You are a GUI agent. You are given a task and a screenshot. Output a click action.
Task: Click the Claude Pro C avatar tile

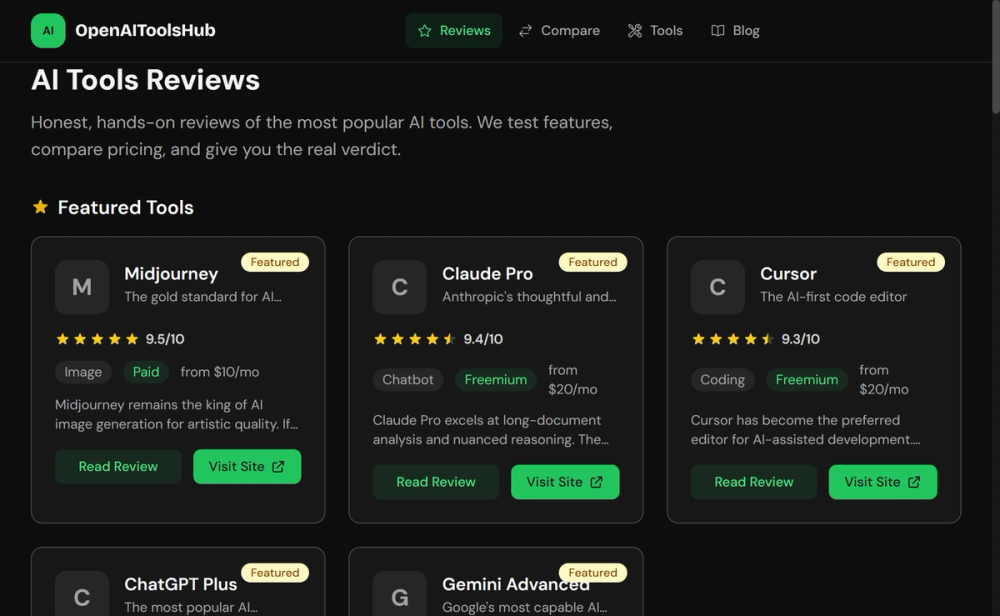coord(399,287)
